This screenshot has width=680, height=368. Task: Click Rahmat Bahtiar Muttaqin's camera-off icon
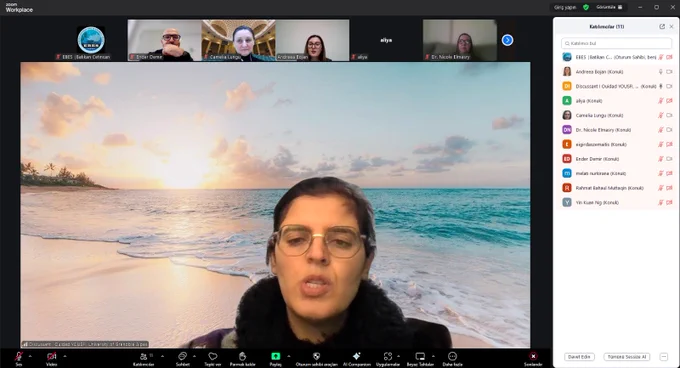point(669,188)
